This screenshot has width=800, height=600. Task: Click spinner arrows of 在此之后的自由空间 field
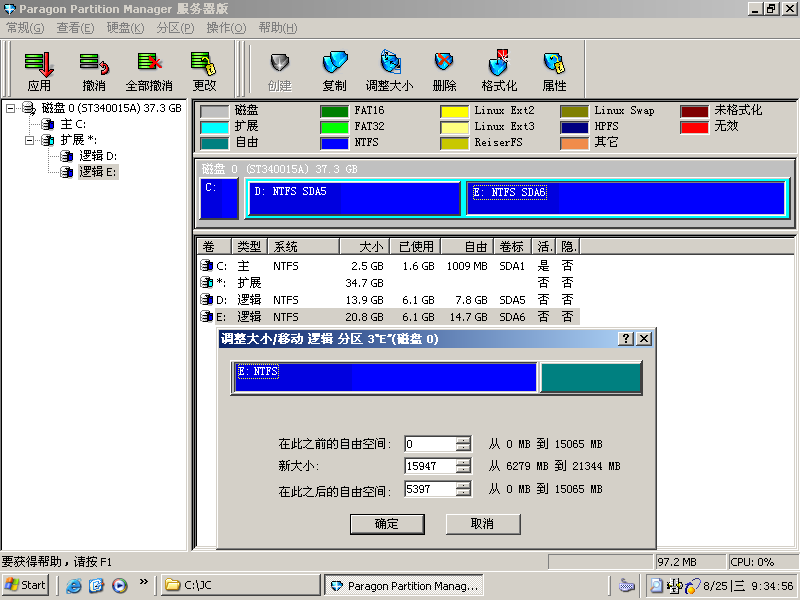[463, 489]
